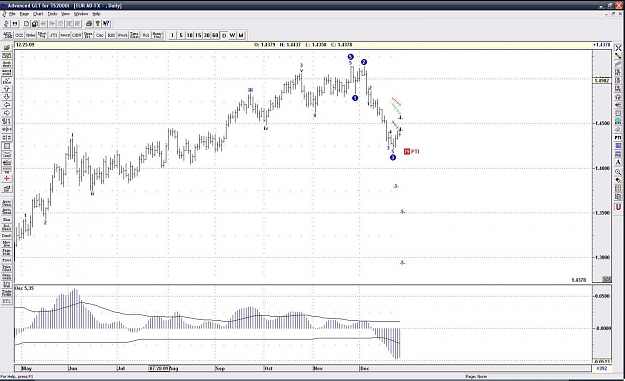
Task: Click the 1.4982 price box on the axis
Action: [602, 81]
